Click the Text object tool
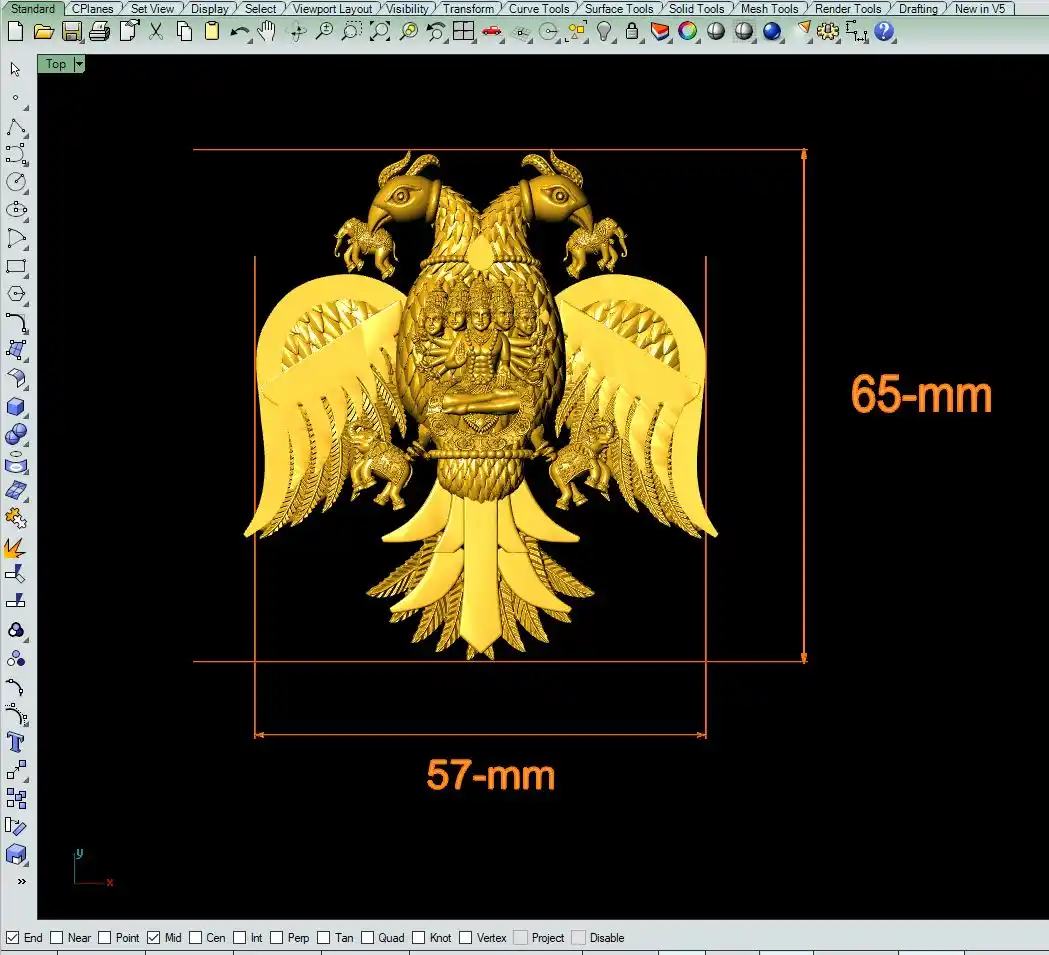The width and height of the screenshot is (1049, 955). click(x=16, y=742)
